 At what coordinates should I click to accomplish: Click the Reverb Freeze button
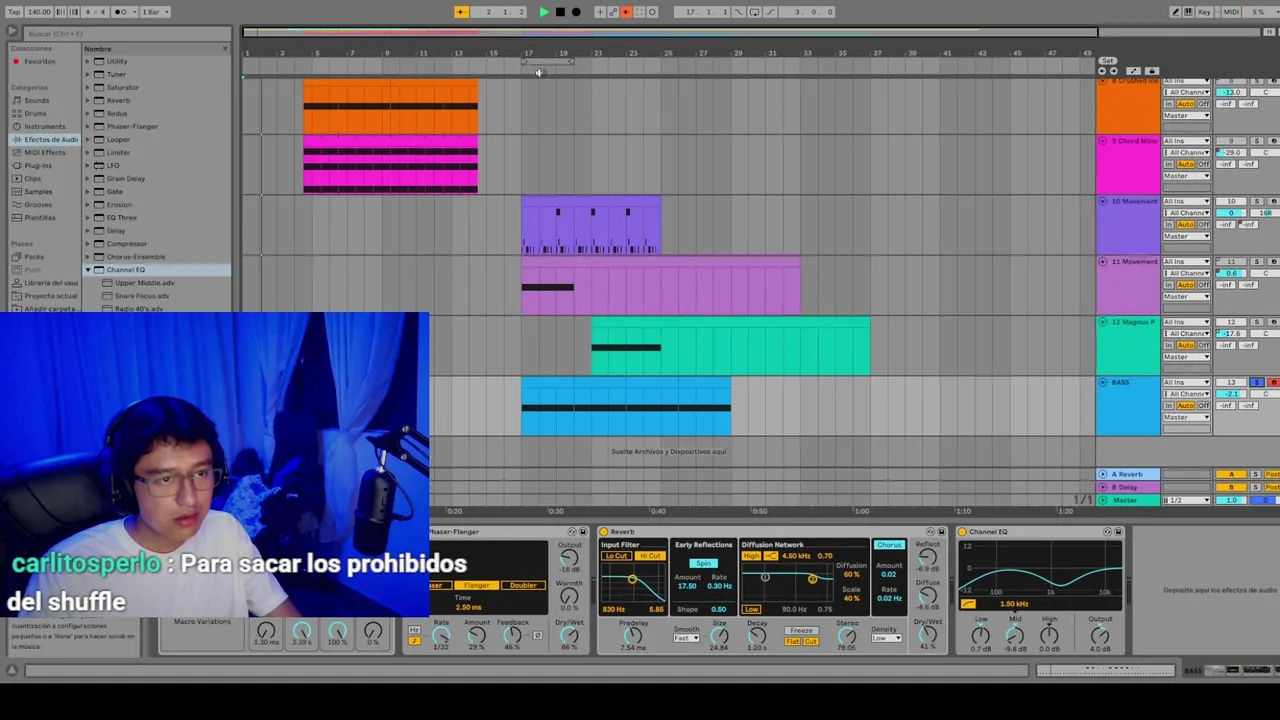(x=801, y=631)
